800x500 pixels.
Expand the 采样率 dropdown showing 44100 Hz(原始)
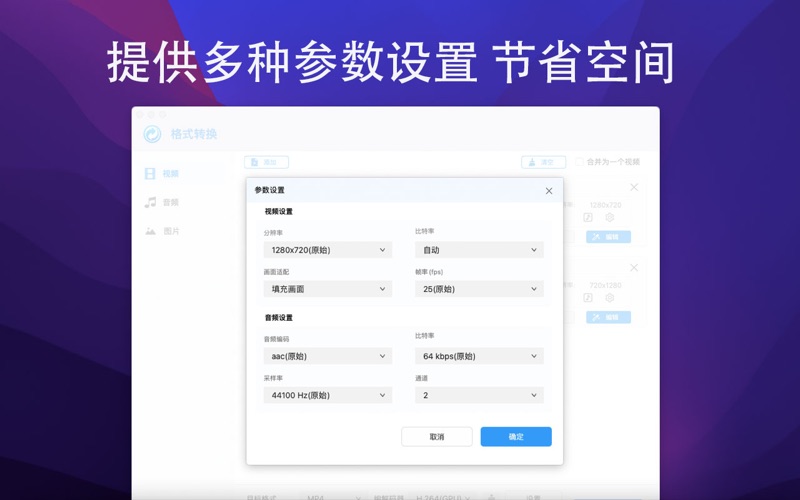tap(328, 395)
